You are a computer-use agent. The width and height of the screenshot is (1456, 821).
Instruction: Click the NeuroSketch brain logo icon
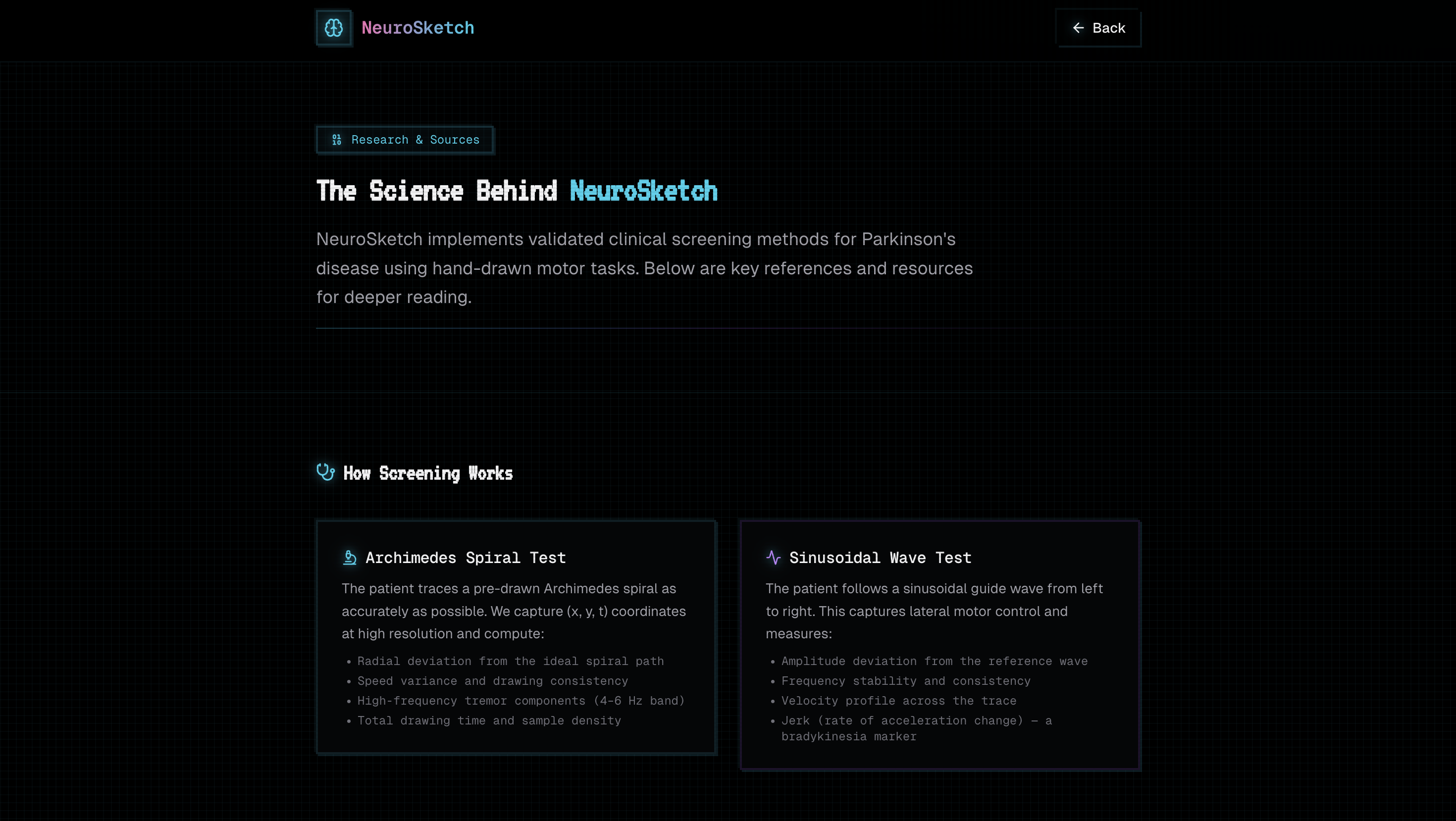(x=333, y=28)
